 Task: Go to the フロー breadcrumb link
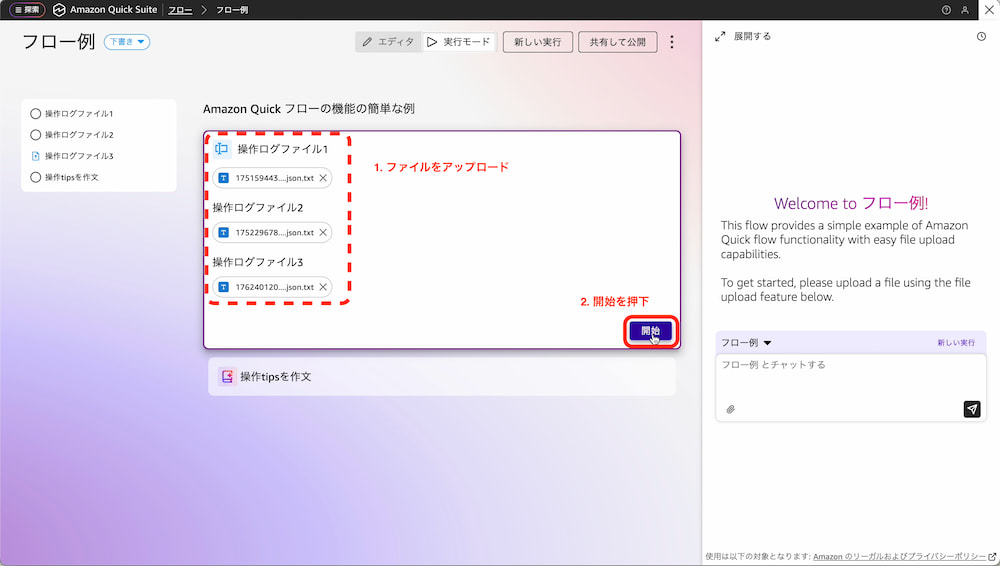coord(180,10)
